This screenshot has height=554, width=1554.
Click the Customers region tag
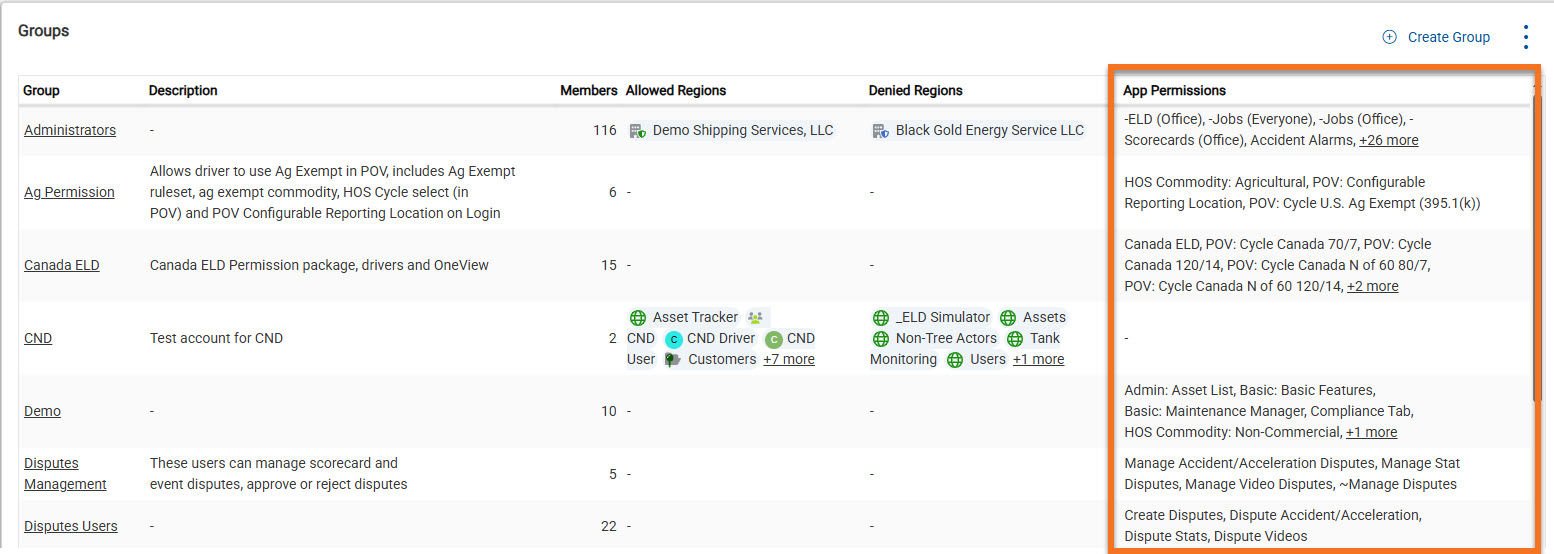tap(710, 359)
